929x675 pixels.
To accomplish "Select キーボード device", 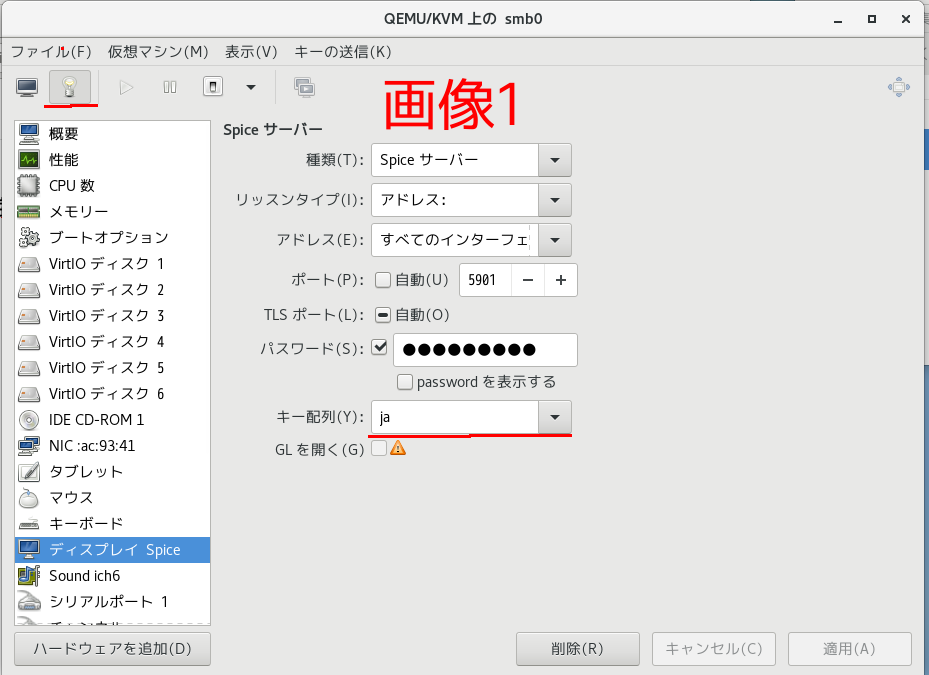I will pos(113,524).
